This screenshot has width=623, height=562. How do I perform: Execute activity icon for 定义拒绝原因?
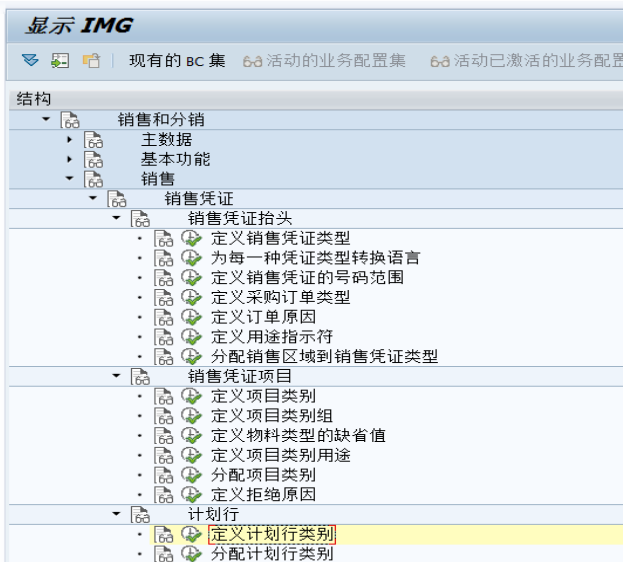192,494
